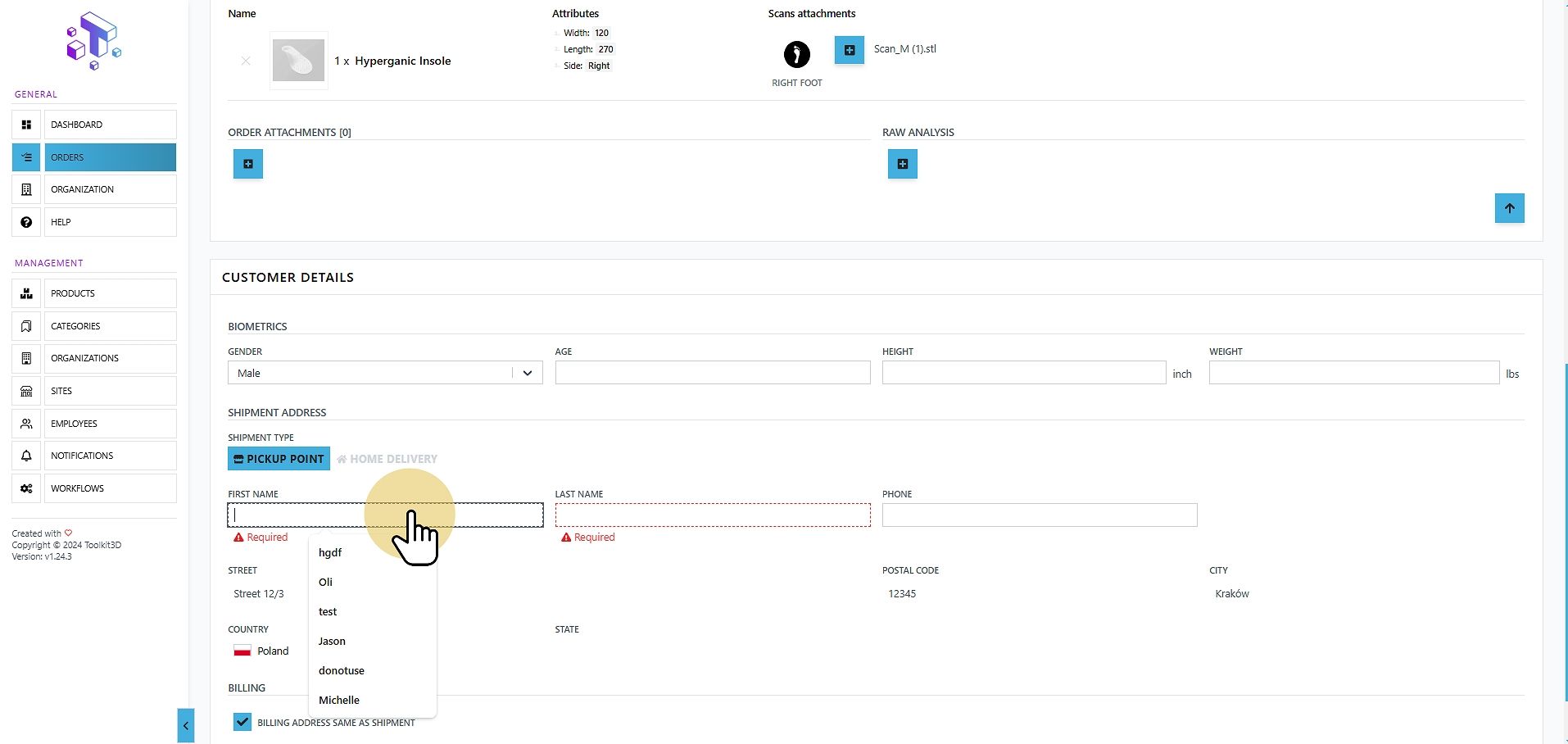
Task: Open the Sites page
Action: (110, 391)
